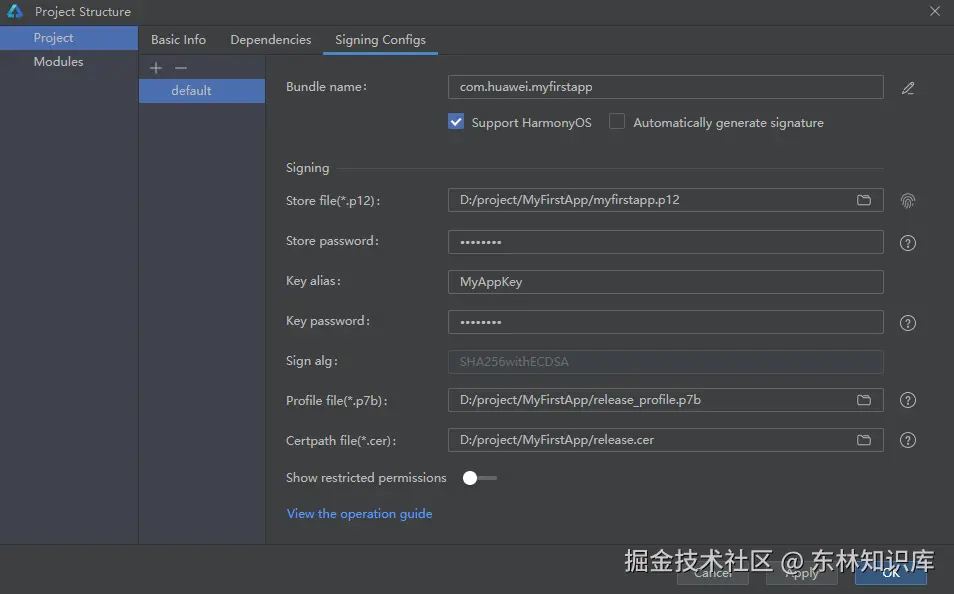Browse folder icon in Certpath file field
Image resolution: width=954 pixels, height=594 pixels.
coord(864,440)
